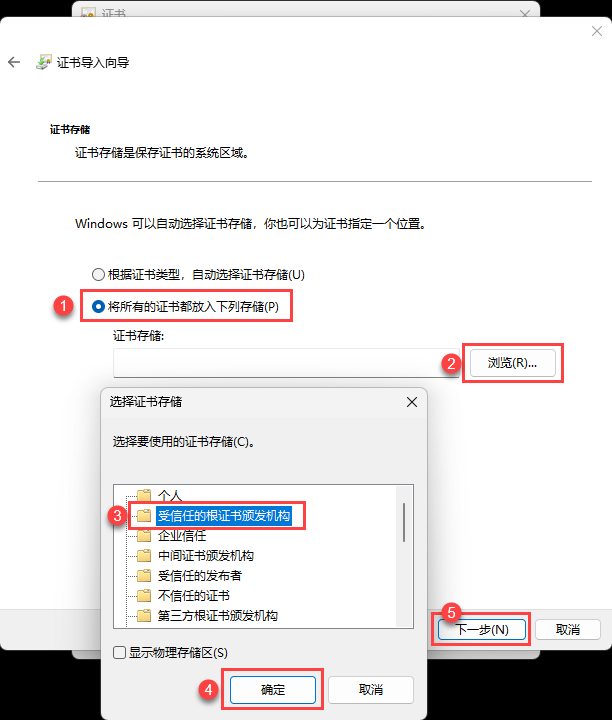Click the folder icon of 受信任的根证书颁发机构
Screen dimensions: 612x720
144,515
